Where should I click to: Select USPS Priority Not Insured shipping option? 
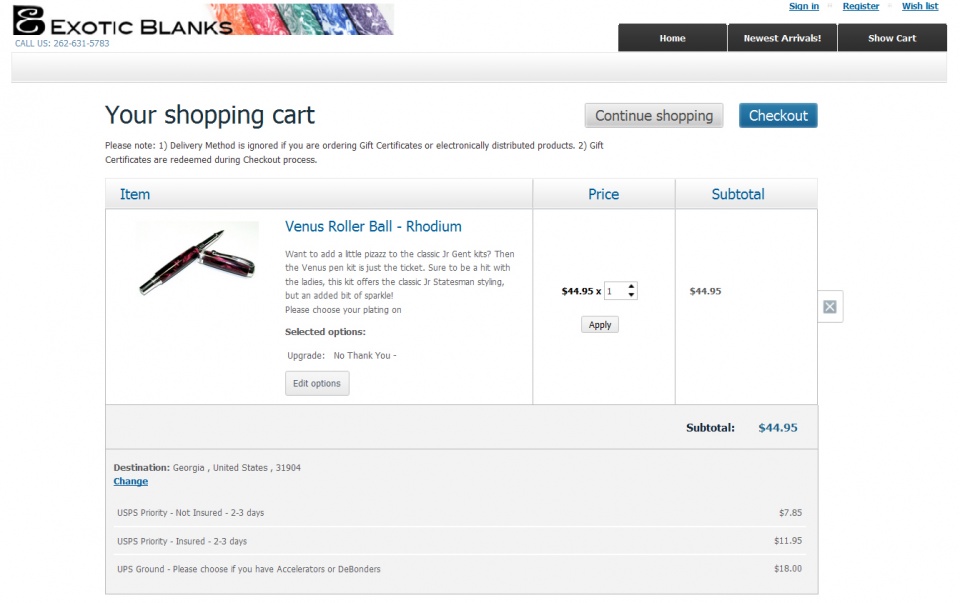190,513
